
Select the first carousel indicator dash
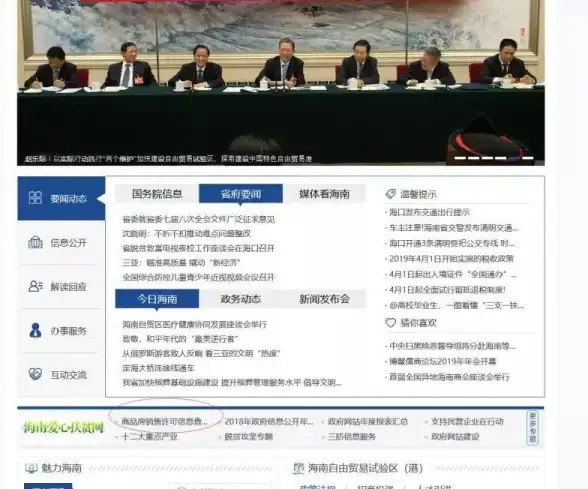coord(460,158)
